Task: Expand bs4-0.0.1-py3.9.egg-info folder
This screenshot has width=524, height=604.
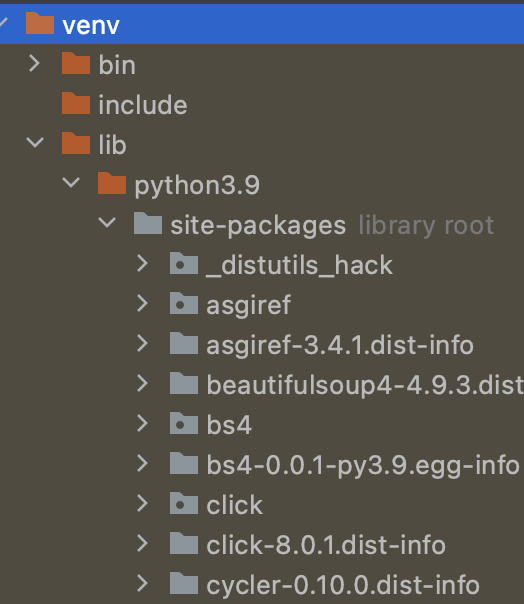Action: coord(143,464)
